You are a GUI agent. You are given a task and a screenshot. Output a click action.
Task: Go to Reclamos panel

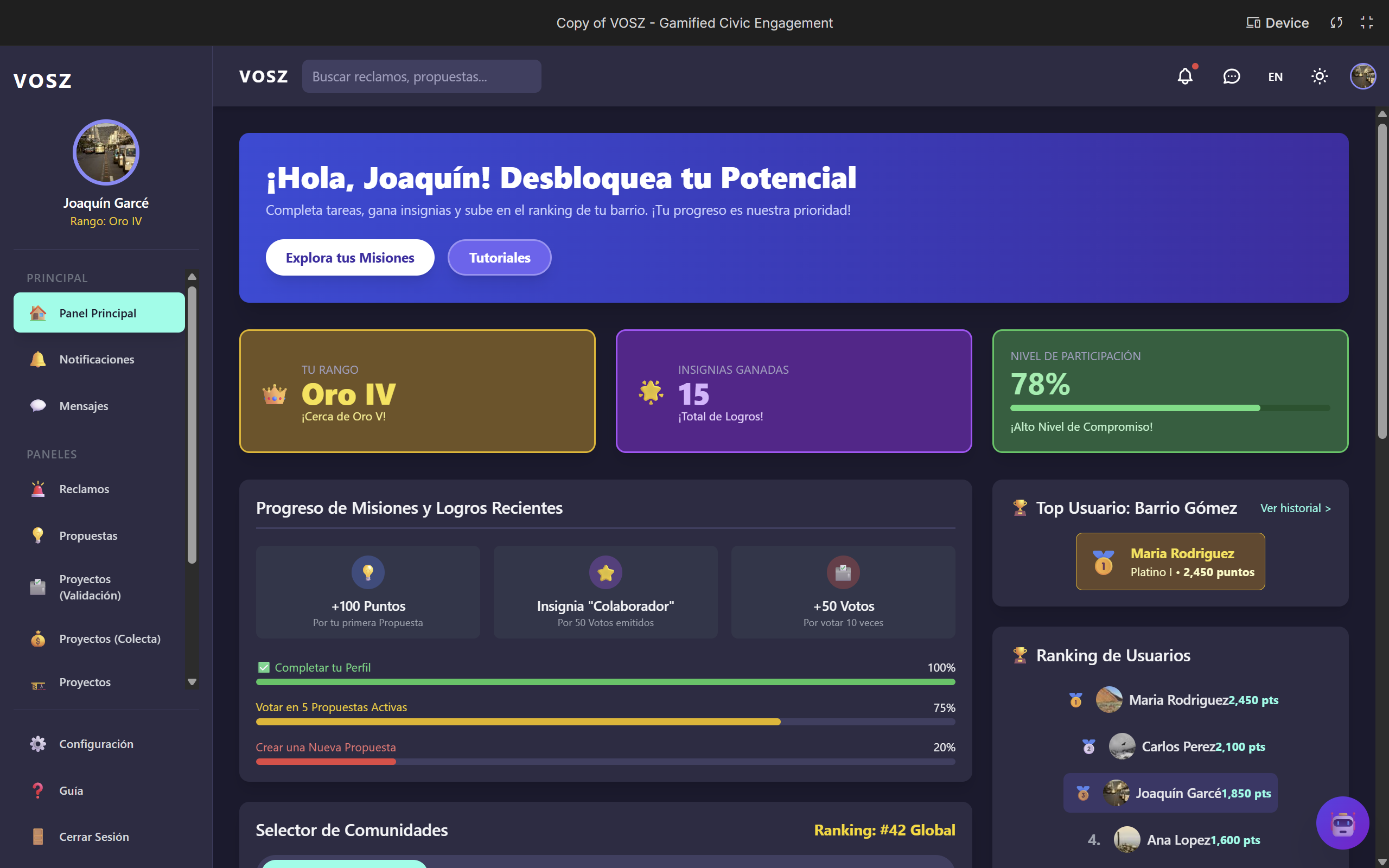point(99,489)
